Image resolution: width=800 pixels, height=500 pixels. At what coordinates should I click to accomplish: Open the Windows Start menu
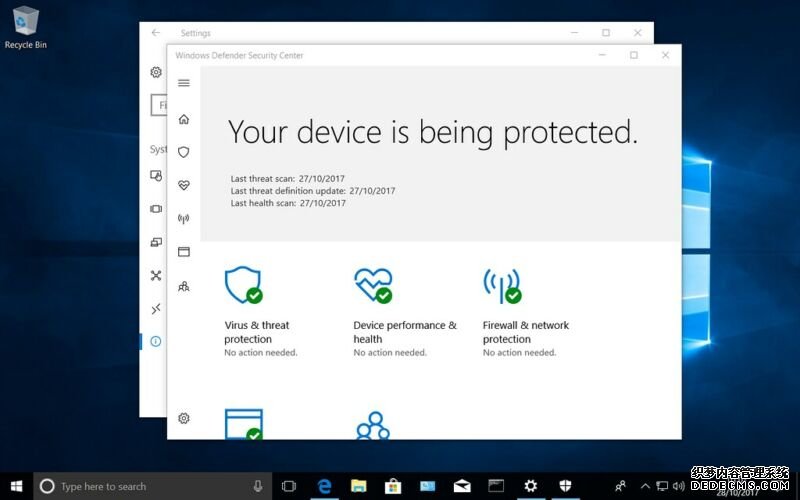pyautogui.click(x=16, y=486)
